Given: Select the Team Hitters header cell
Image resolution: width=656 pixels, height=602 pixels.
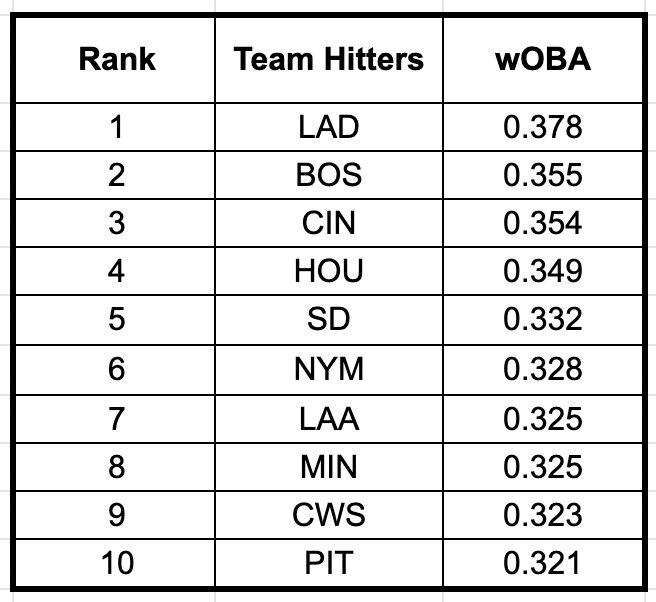Looking at the screenshot, I should [x=329, y=58].
